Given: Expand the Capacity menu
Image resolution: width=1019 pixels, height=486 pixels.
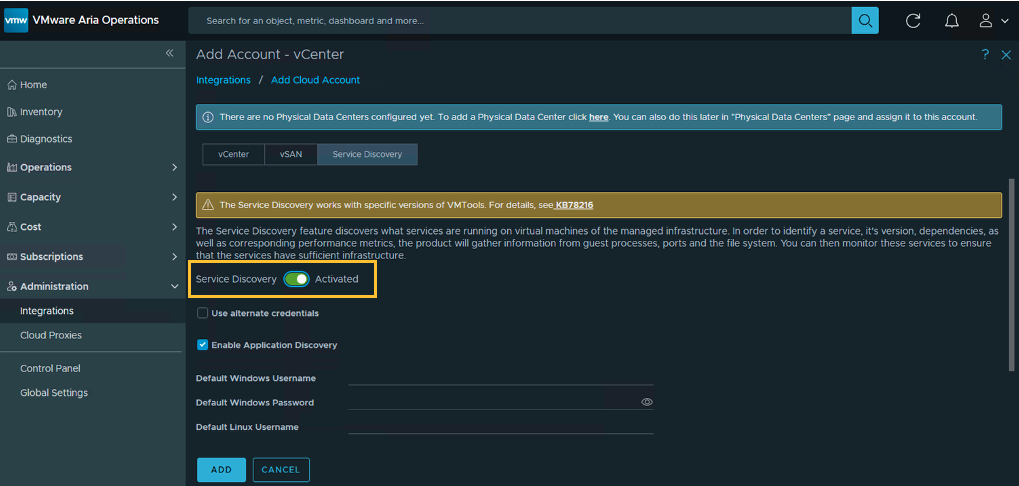Looking at the screenshot, I should pyautogui.click(x=174, y=197).
